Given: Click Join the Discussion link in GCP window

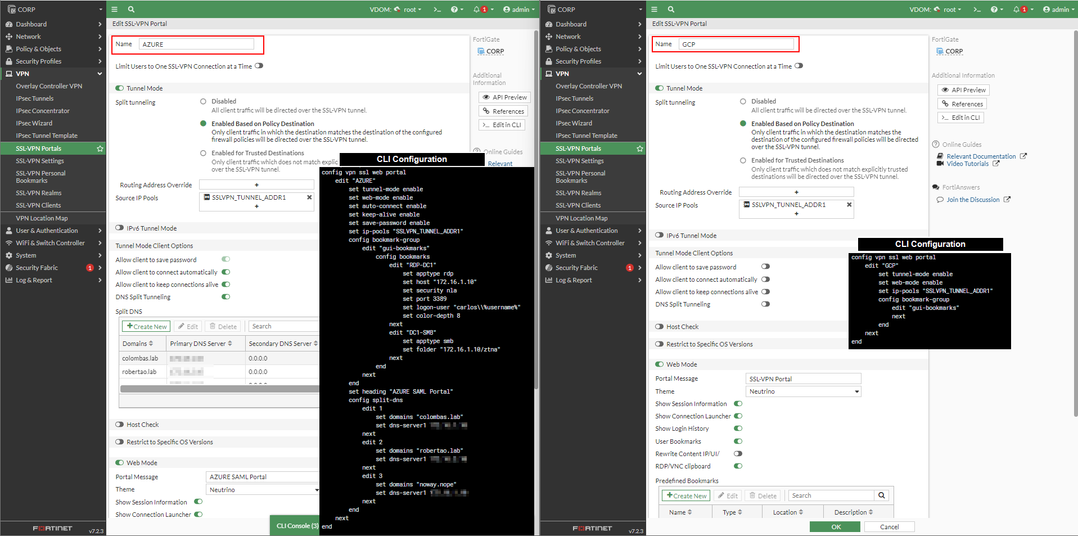Looking at the screenshot, I should pyautogui.click(x=974, y=200).
